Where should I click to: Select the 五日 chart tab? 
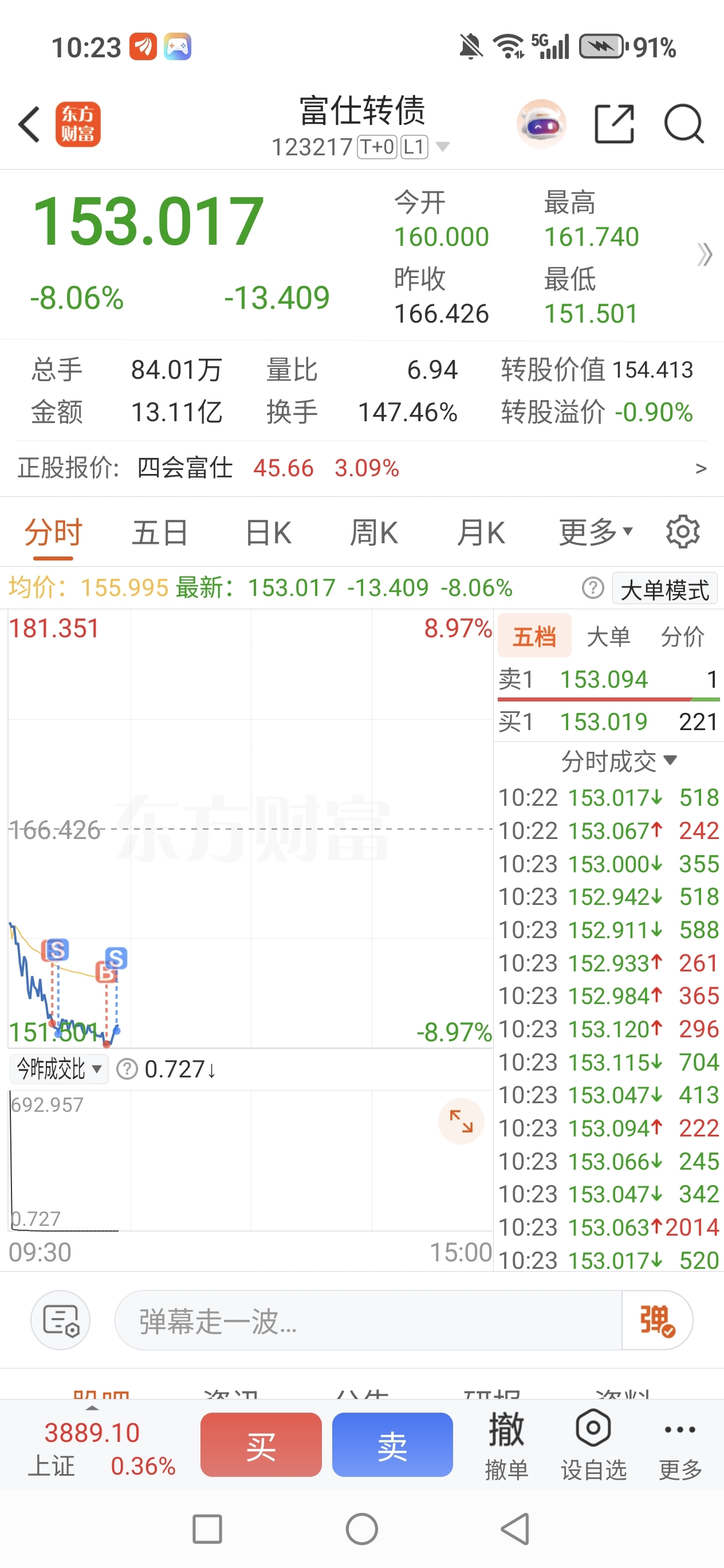[159, 532]
